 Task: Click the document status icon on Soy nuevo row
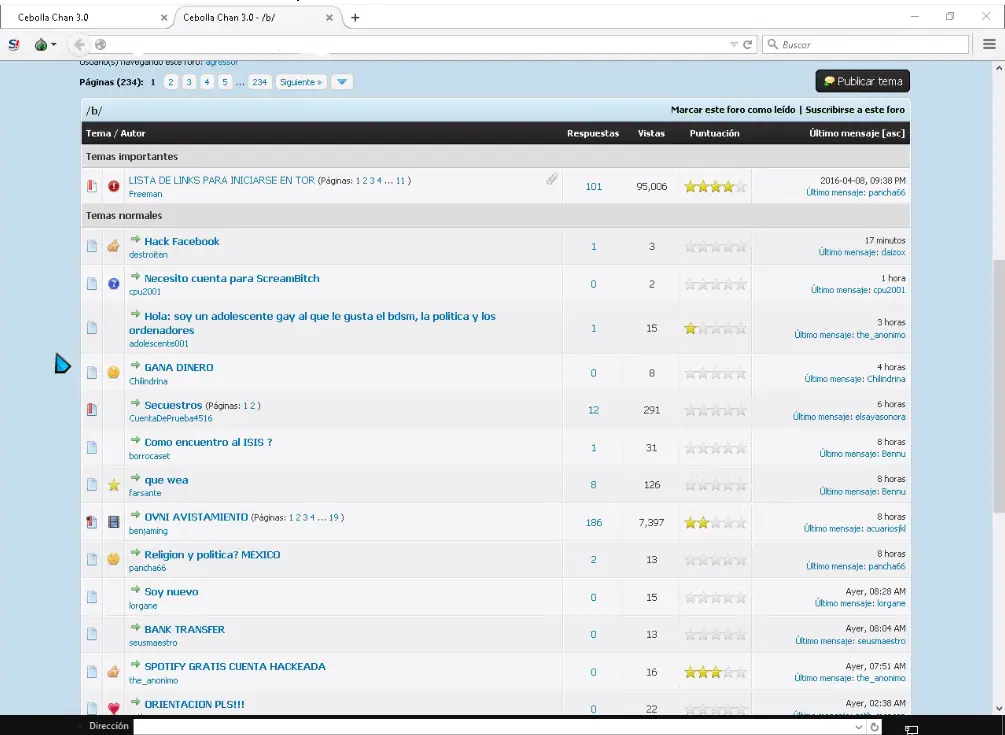click(92, 597)
